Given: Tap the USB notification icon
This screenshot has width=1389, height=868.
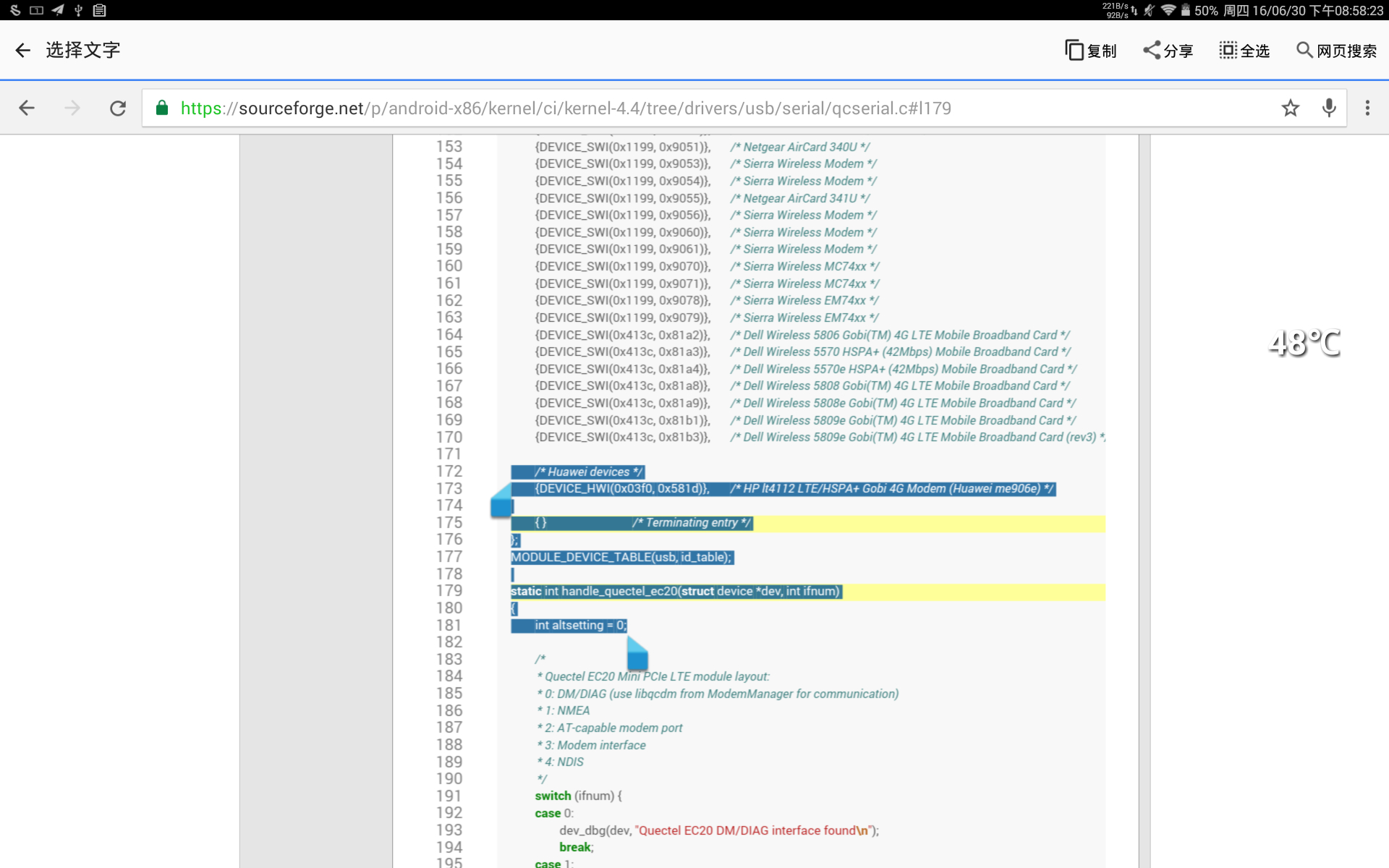Looking at the screenshot, I should pos(78,10).
